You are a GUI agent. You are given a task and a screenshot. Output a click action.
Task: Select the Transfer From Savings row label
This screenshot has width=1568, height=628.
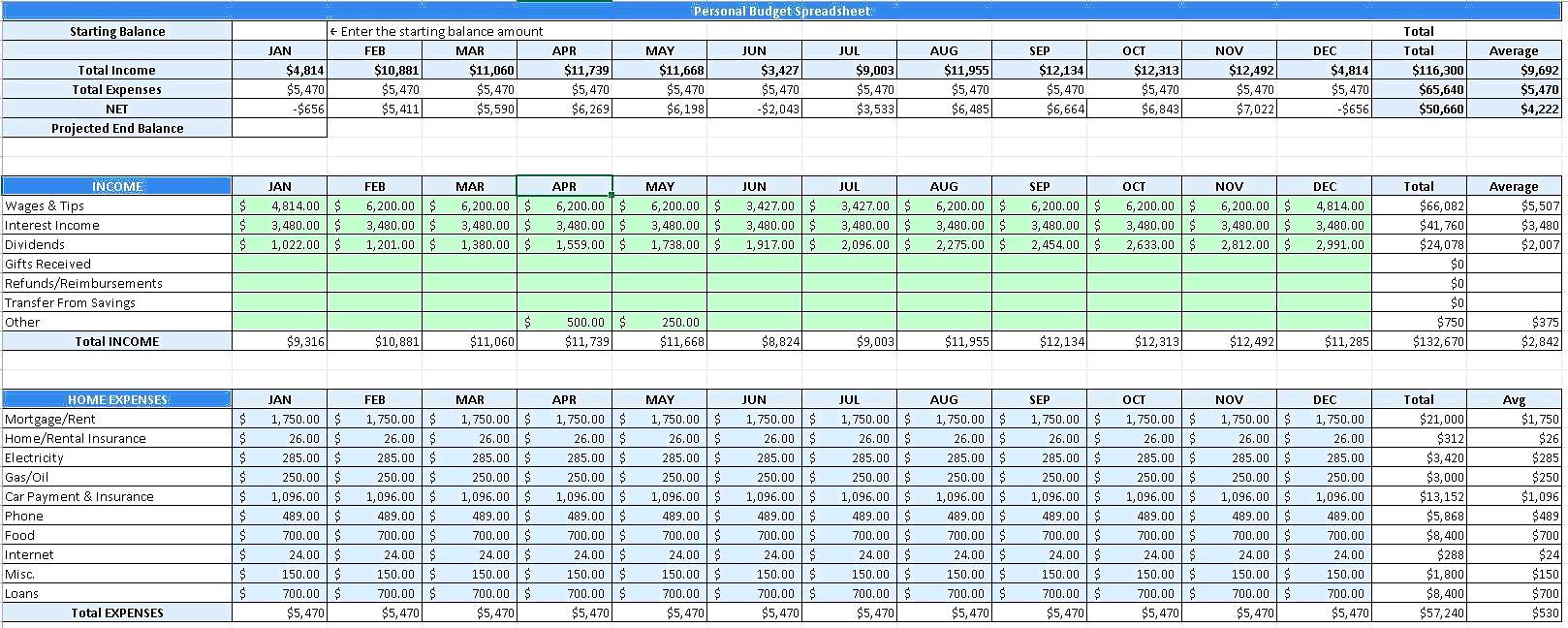pos(116,302)
